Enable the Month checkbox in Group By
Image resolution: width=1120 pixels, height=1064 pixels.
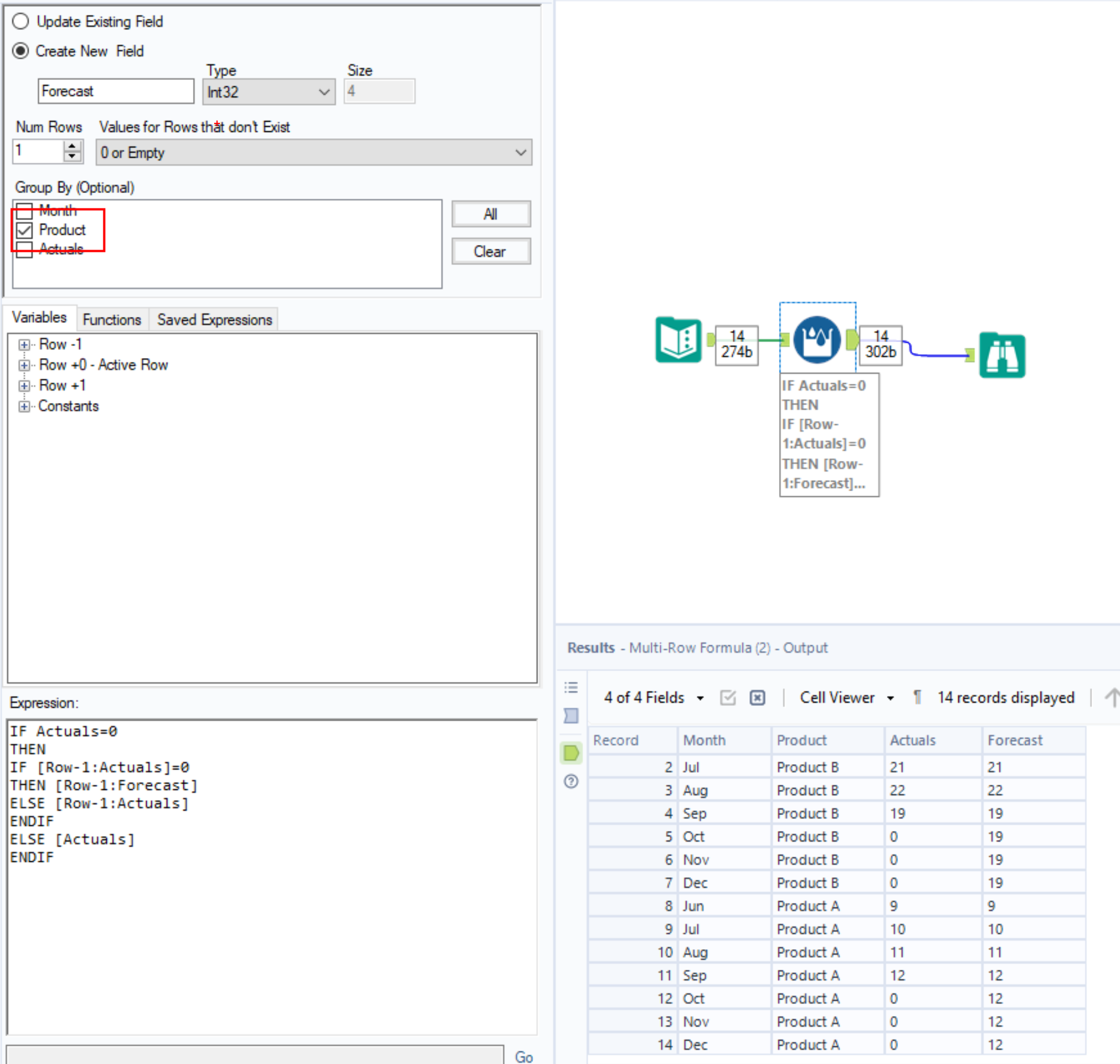(23, 211)
